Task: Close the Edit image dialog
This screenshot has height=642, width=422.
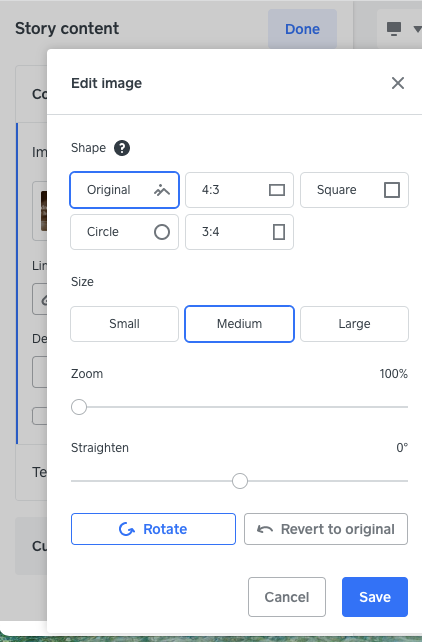Action: 398,83
